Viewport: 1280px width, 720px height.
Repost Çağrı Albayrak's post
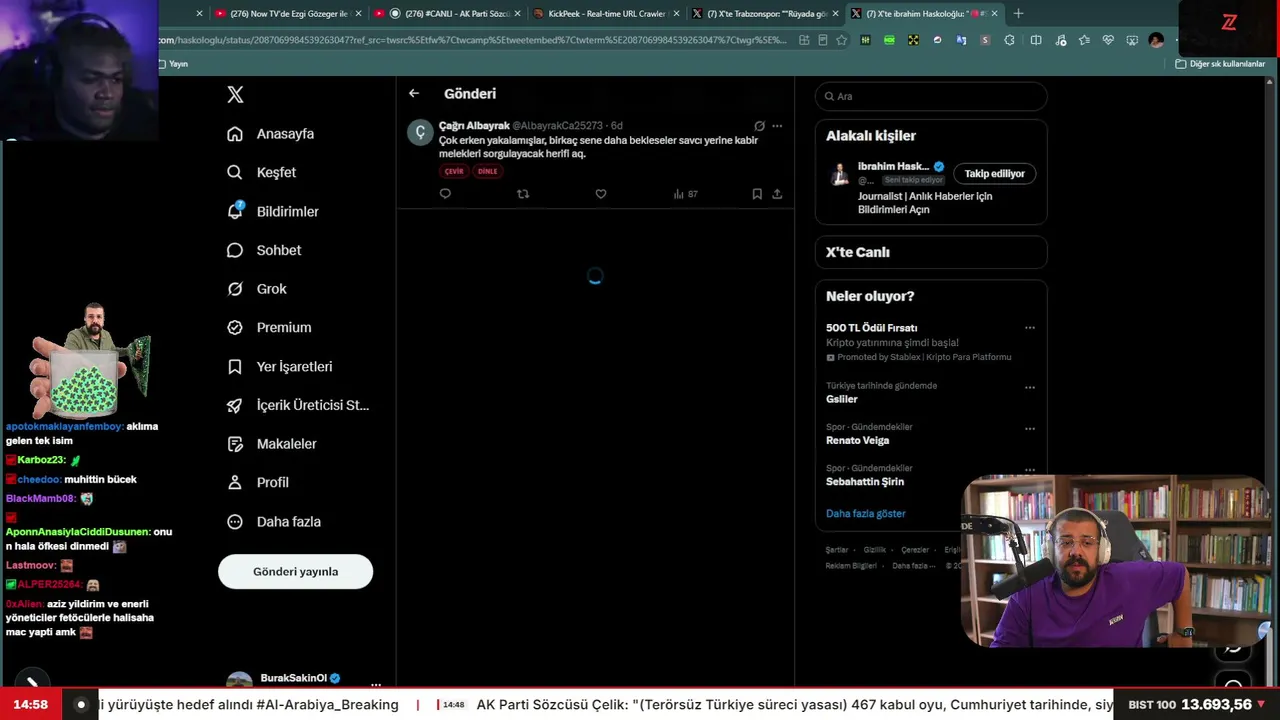522,194
